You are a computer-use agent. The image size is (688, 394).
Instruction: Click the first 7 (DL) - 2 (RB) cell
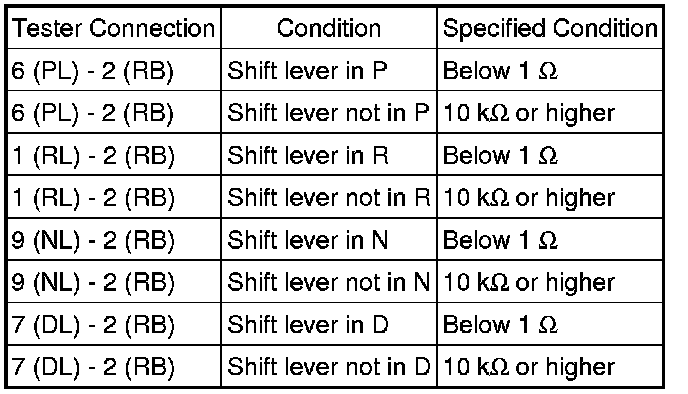coord(114,324)
